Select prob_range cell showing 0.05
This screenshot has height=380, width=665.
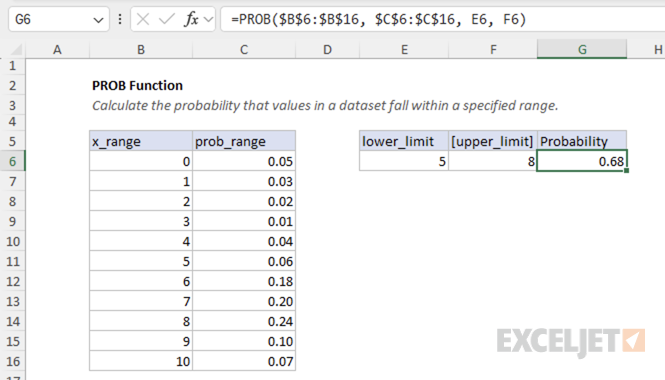tap(244, 161)
